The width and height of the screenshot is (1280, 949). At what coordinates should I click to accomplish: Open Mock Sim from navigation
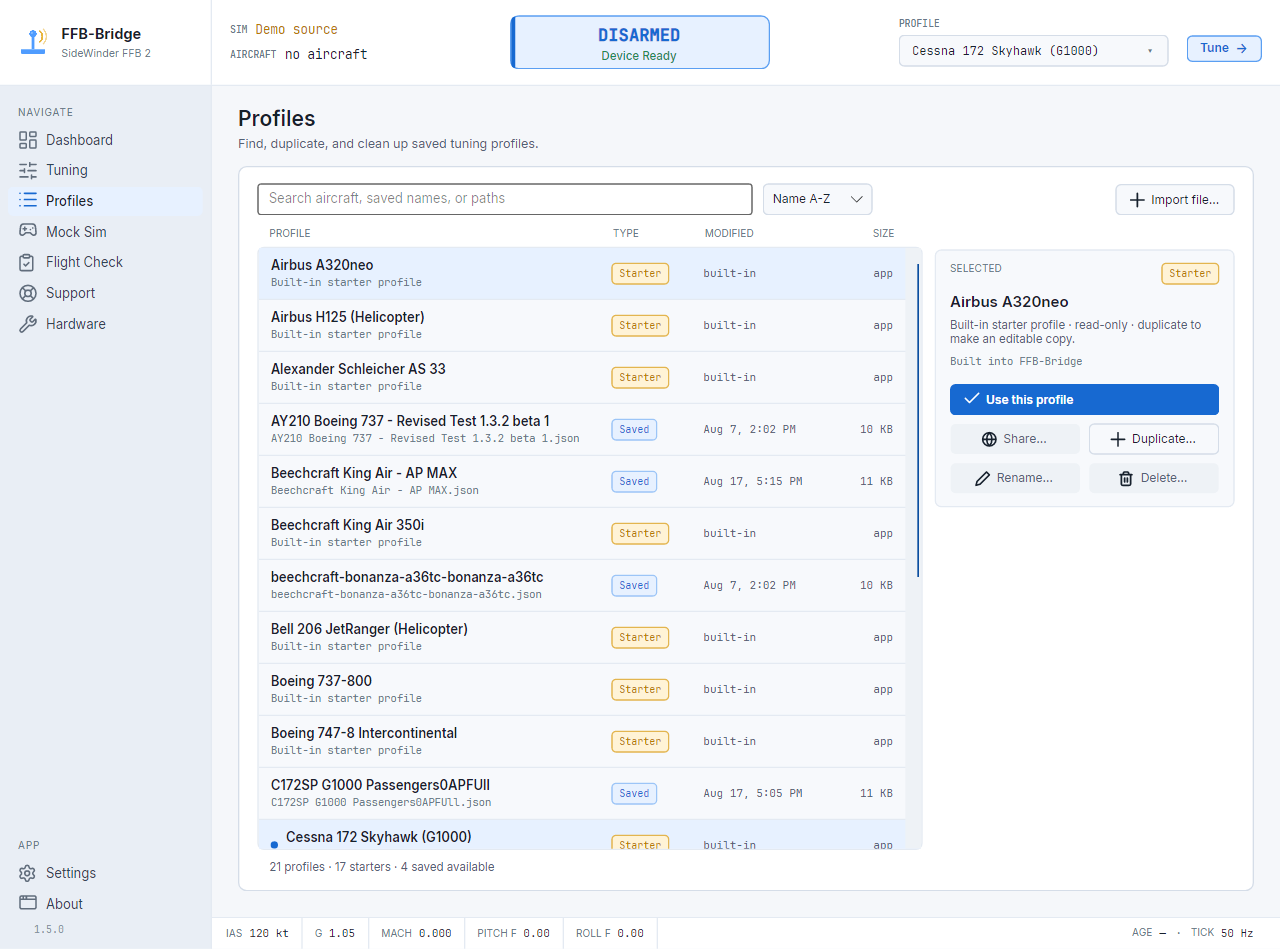(x=105, y=232)
